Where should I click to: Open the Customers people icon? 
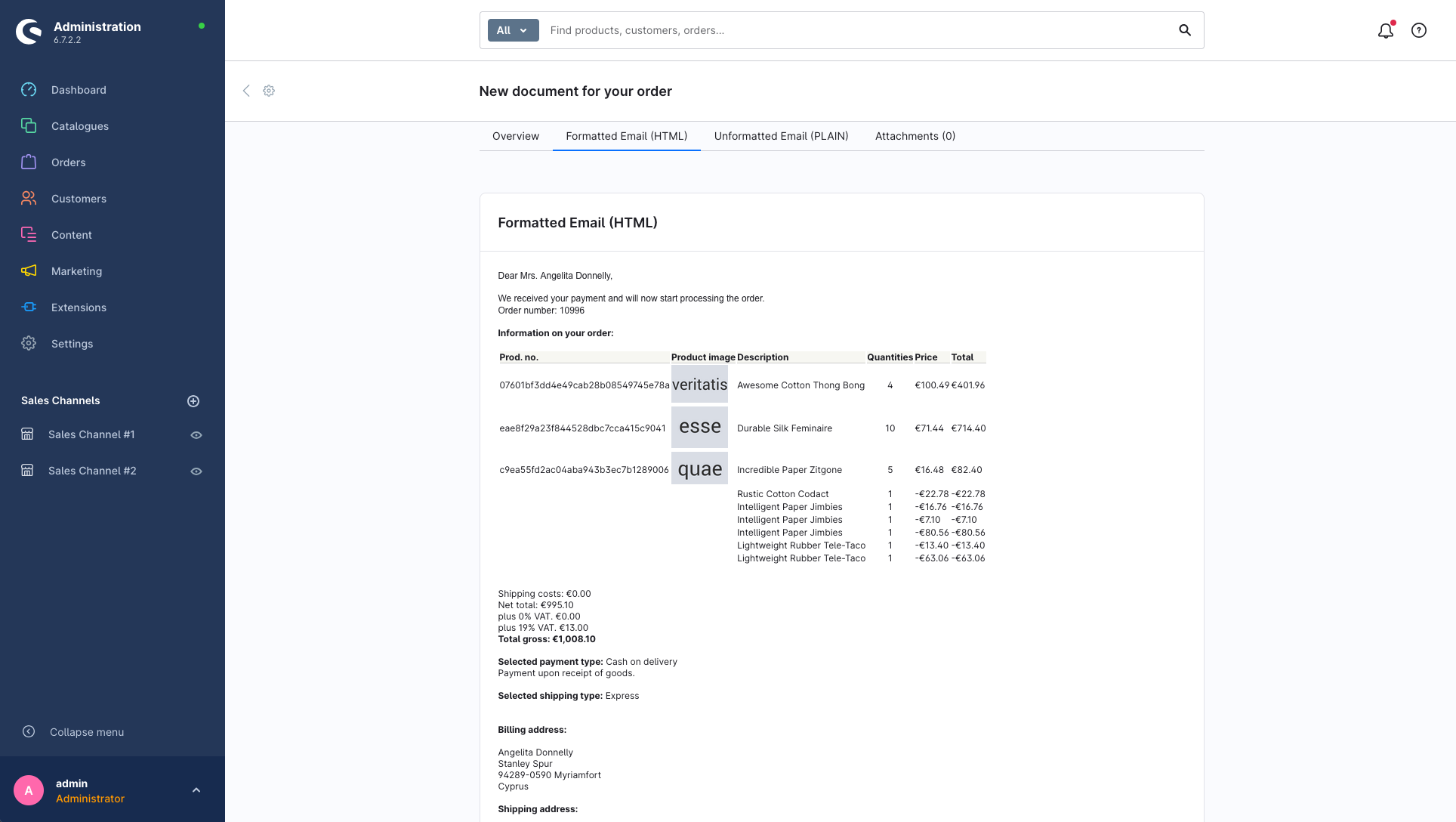[x=29, y=199]
